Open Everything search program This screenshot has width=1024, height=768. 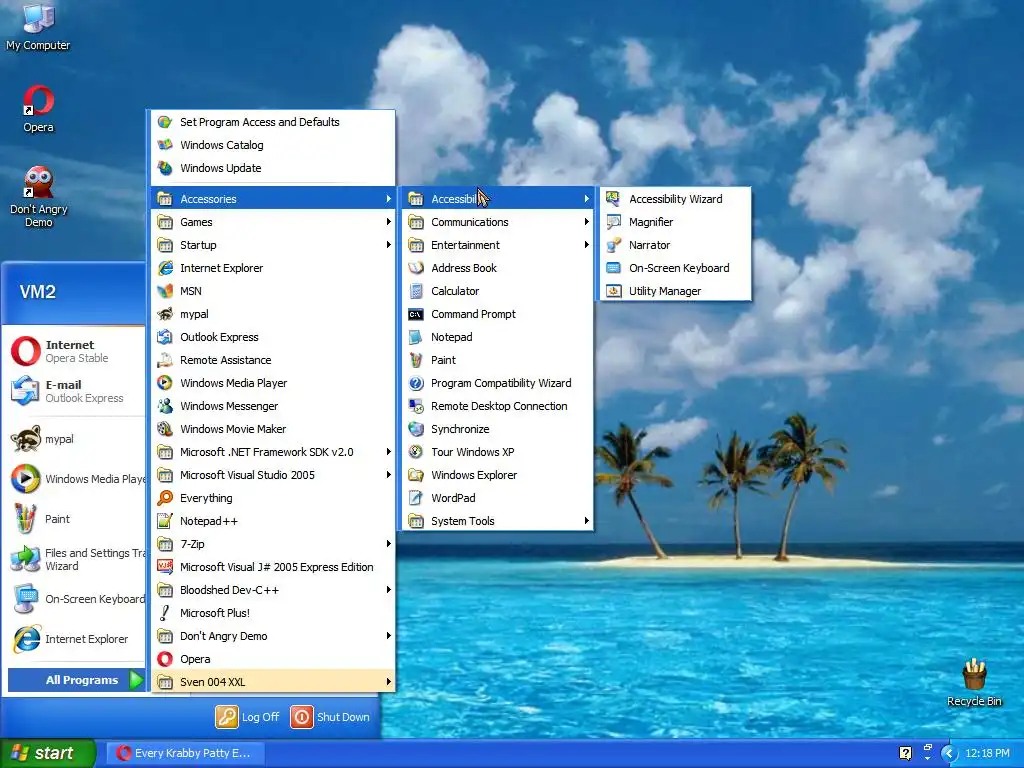click(273, 498)
